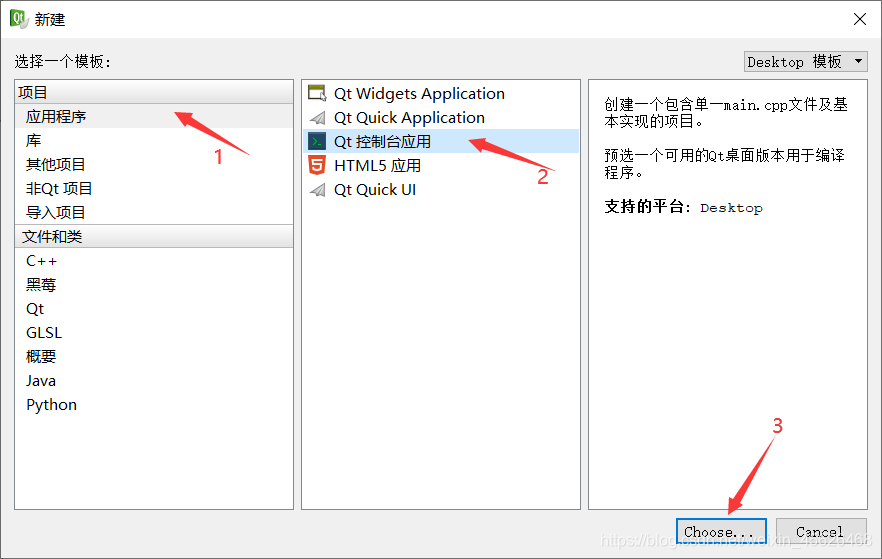Close the 新建 dialog window

click(x=860, y=19)
